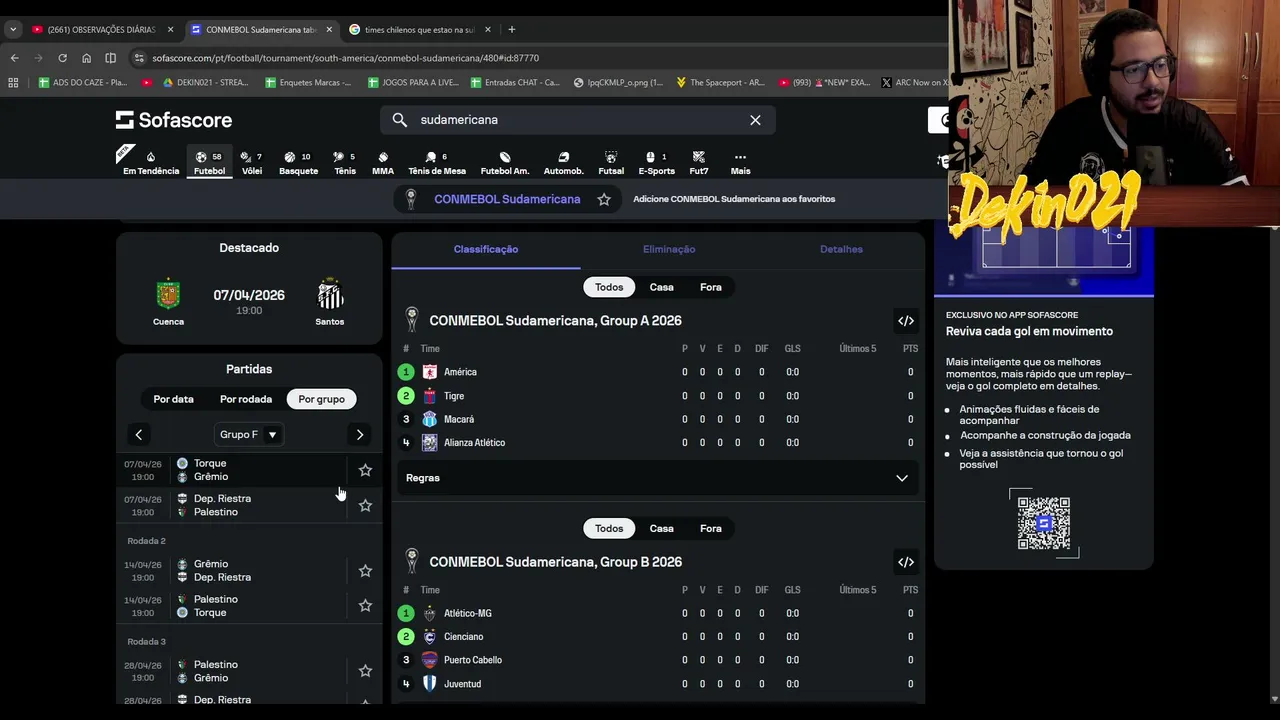
Task: Select Por data match filter
Action: (x=174, y=399)
